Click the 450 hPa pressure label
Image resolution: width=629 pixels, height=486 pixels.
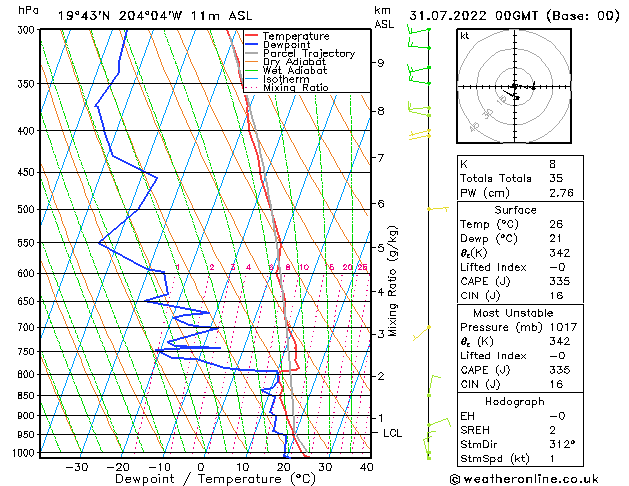click(28, 172)
